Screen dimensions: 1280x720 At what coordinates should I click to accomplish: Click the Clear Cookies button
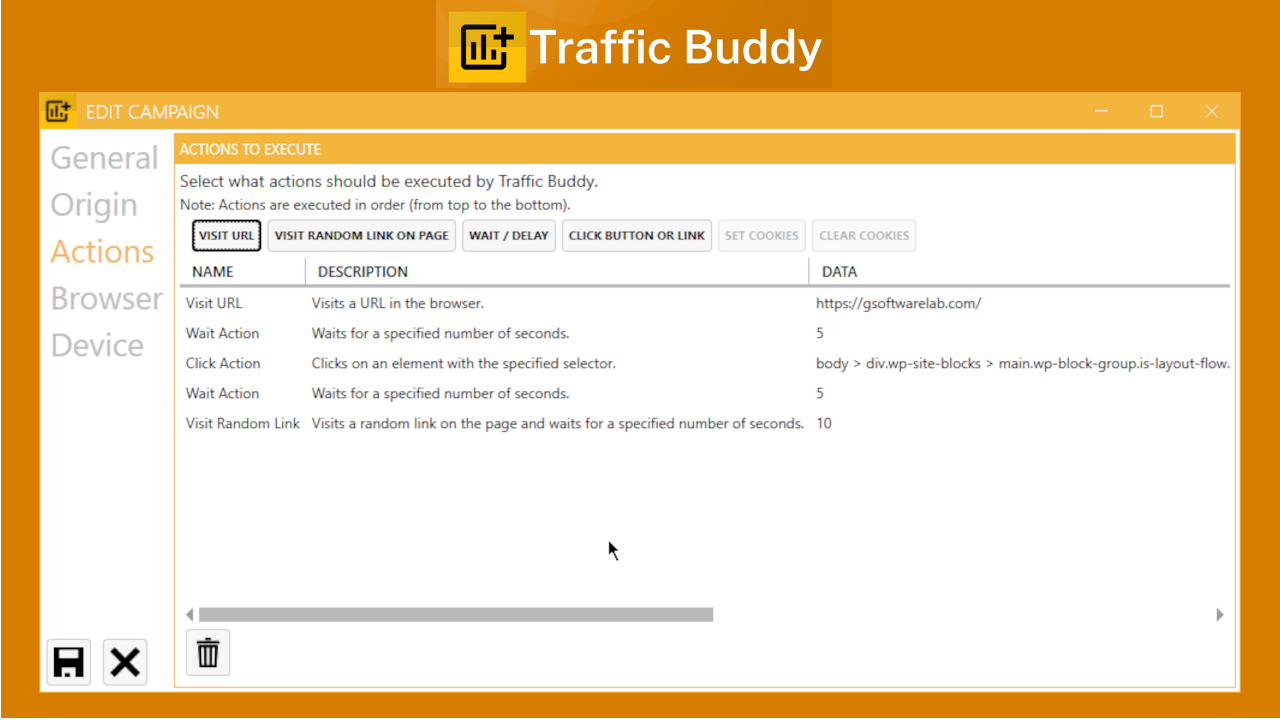(863, 235)
